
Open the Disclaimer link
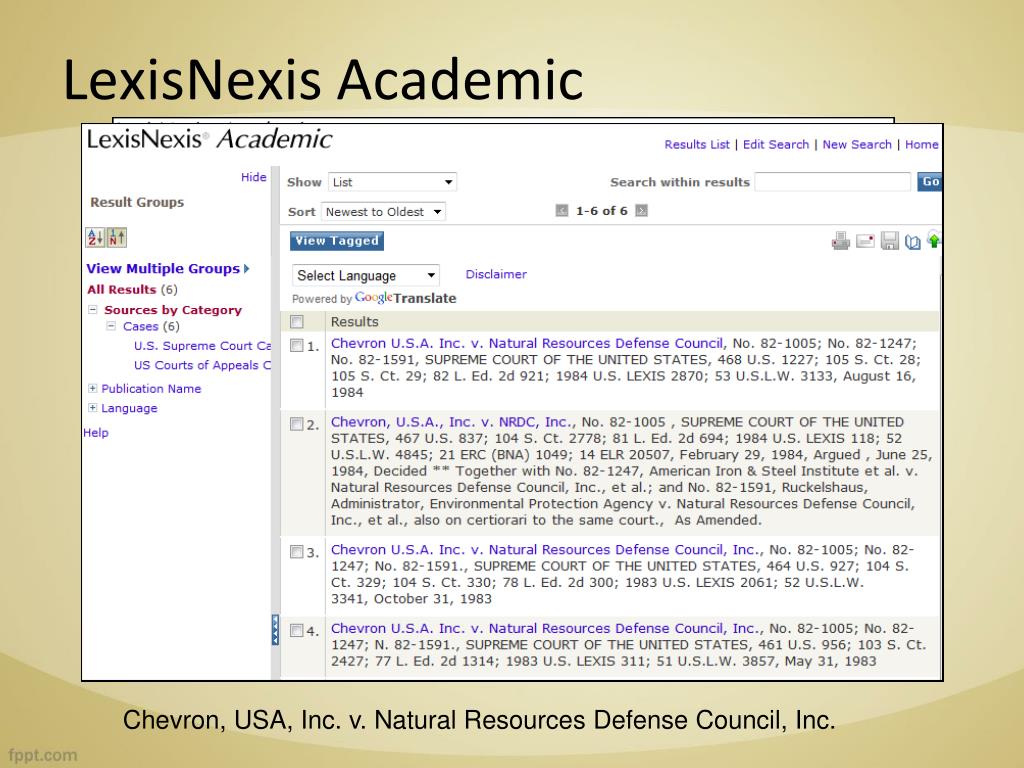pos(496,274)
